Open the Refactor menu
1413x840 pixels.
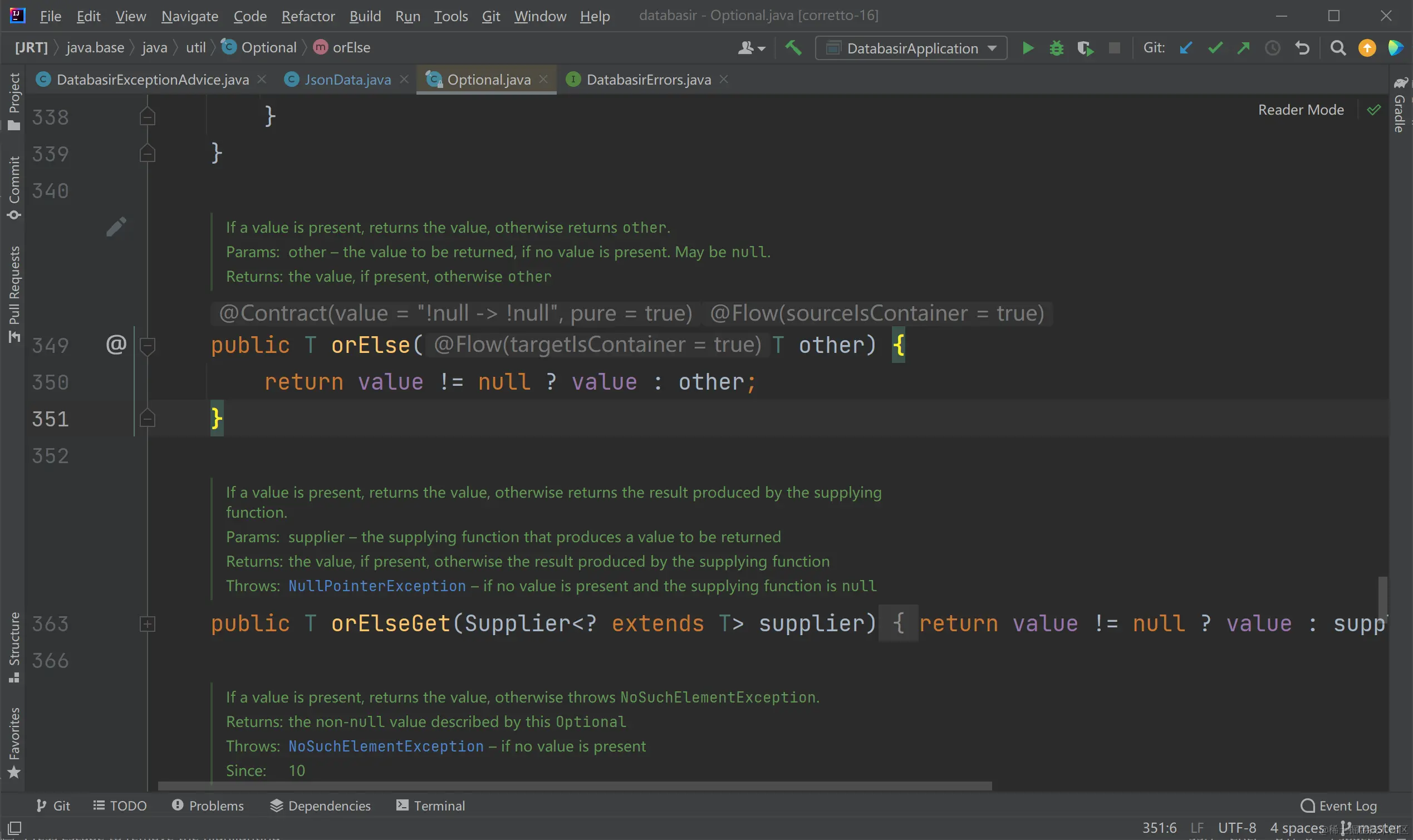[308, 16]
